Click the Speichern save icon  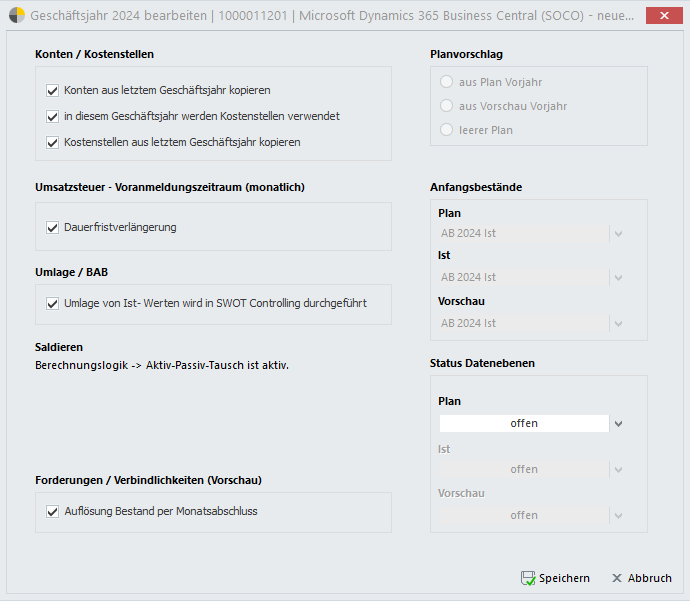tap(528, 578)
